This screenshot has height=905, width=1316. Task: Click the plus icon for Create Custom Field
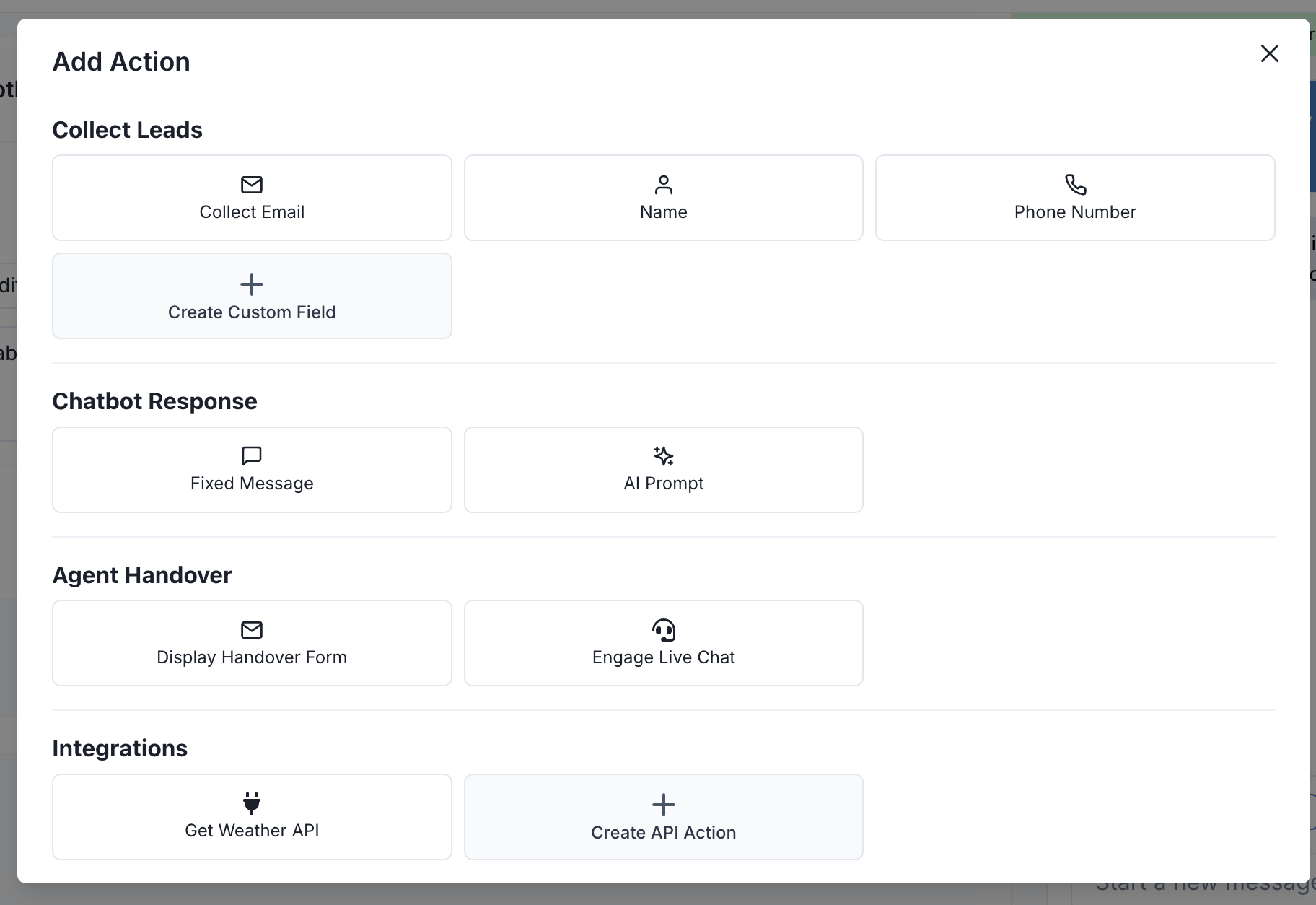252,284
